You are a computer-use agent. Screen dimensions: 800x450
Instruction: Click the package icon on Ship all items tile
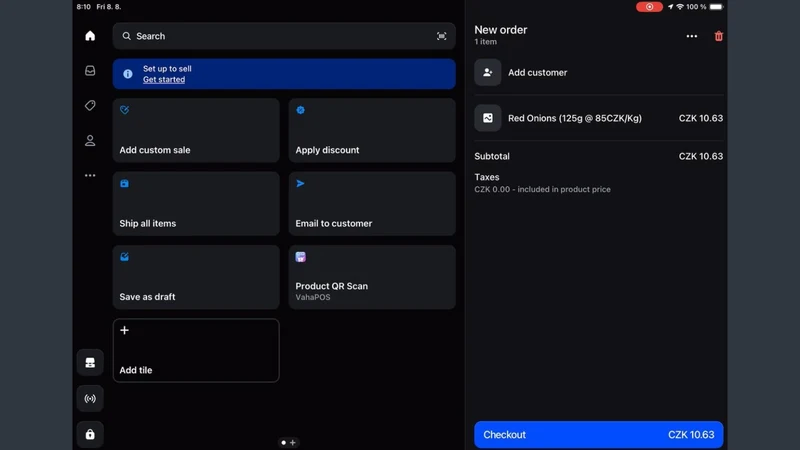tap(124, 183)
